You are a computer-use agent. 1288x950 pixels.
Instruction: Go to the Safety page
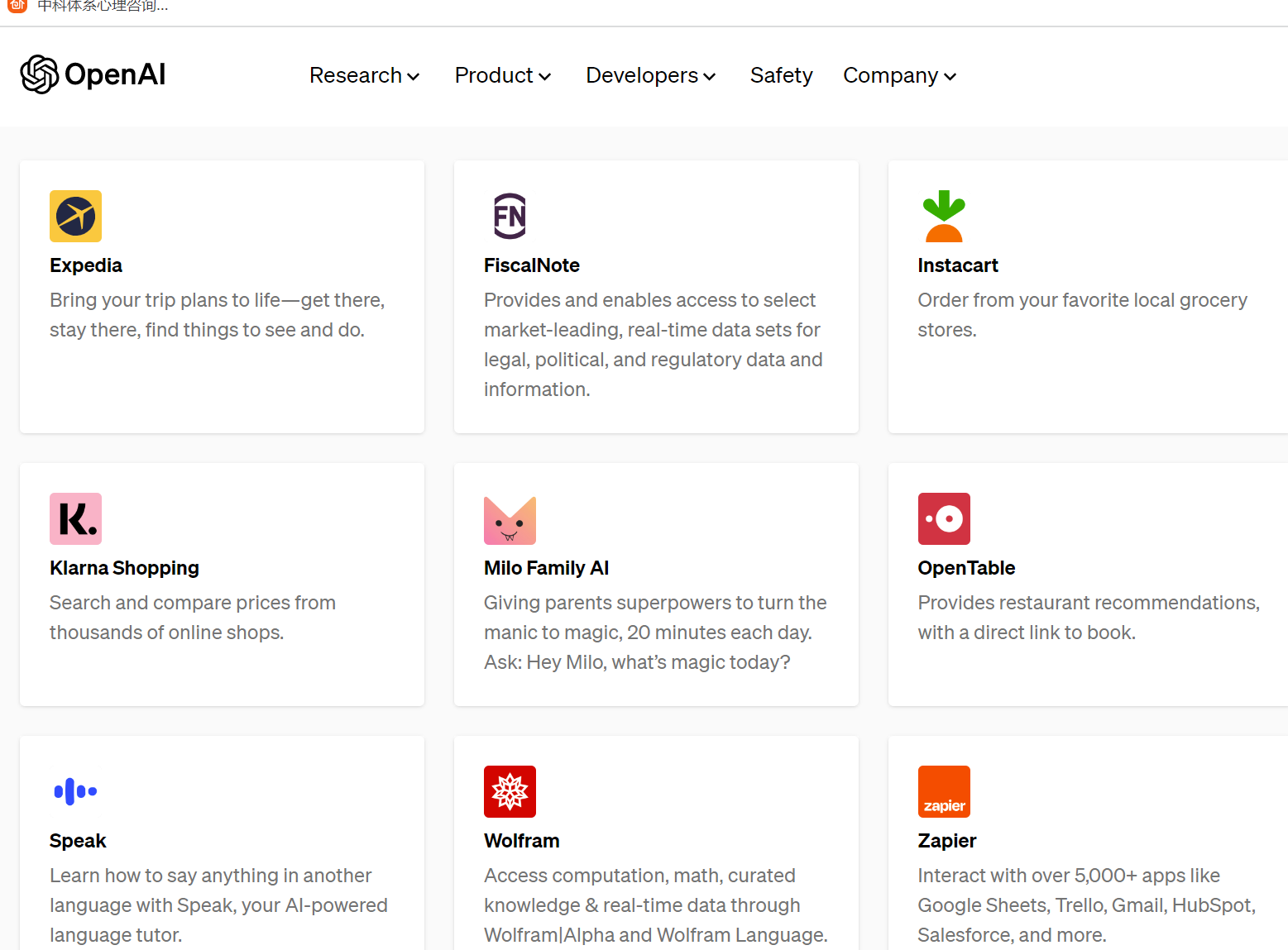pos(781,75)
